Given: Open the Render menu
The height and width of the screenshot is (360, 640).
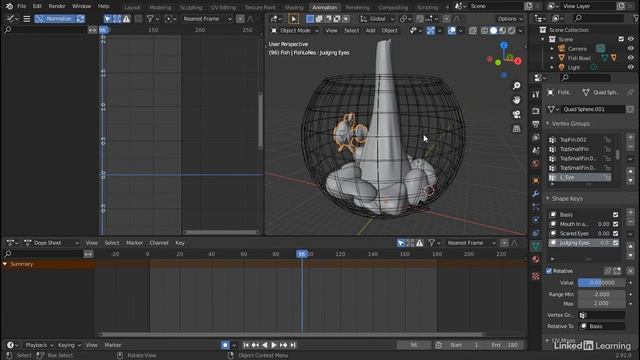Looking at the screenshot, I should point(57,6).
